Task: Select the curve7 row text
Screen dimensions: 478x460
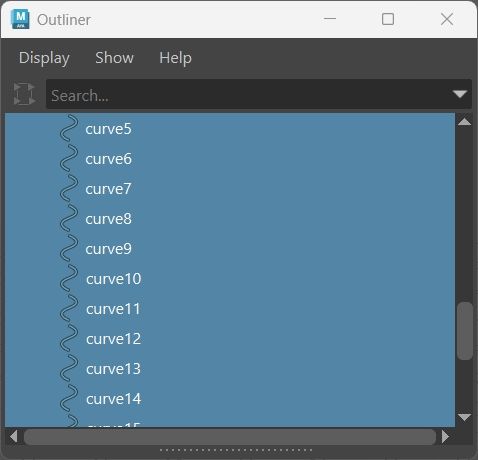Action: point(108,189)
